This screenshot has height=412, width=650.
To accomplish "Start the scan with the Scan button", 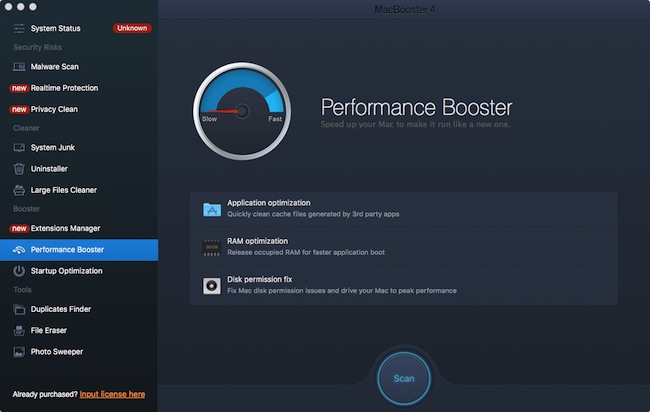I will [x=404, y=378].
